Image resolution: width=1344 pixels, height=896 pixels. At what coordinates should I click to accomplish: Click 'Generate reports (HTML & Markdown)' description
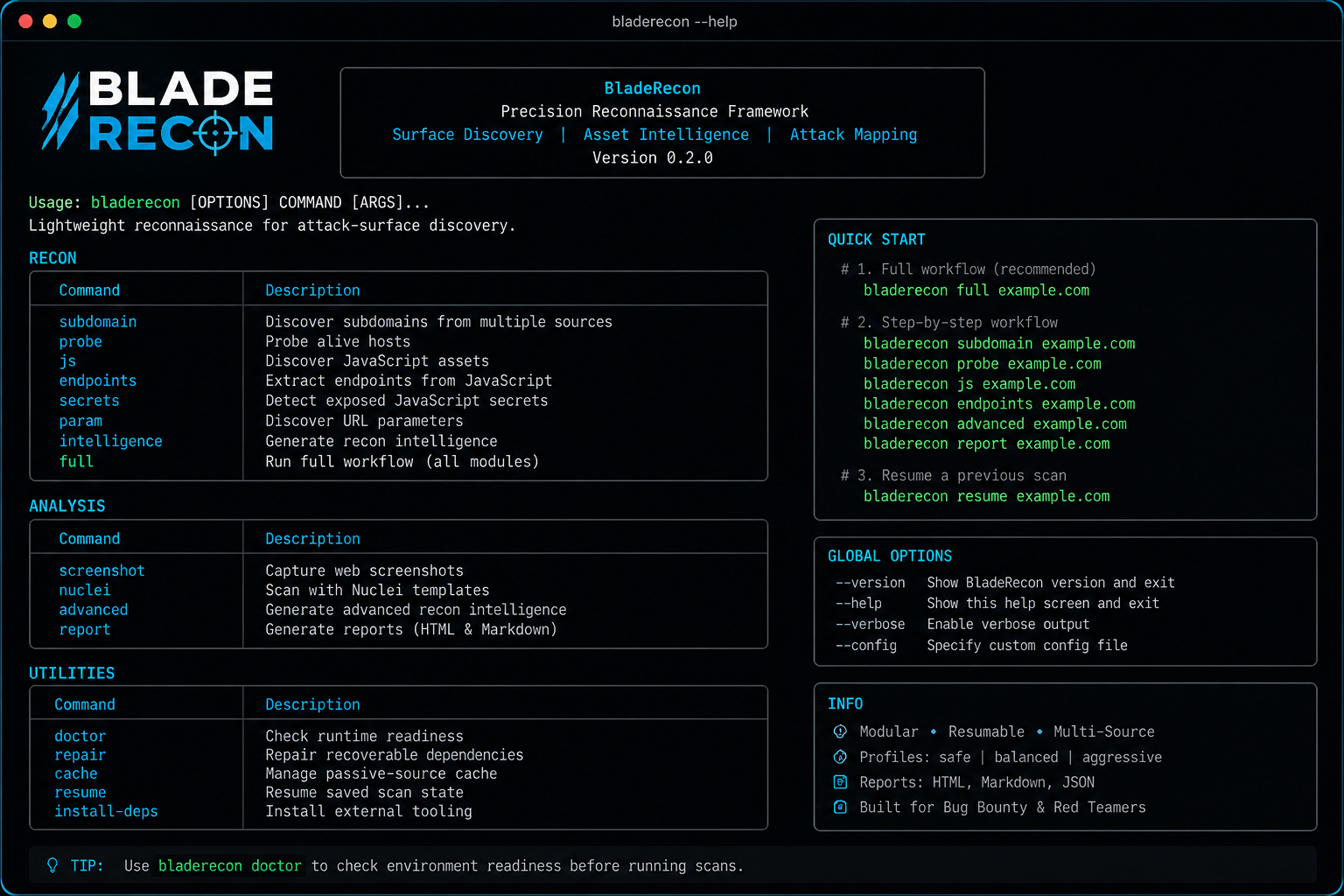(x=411, y=630)
